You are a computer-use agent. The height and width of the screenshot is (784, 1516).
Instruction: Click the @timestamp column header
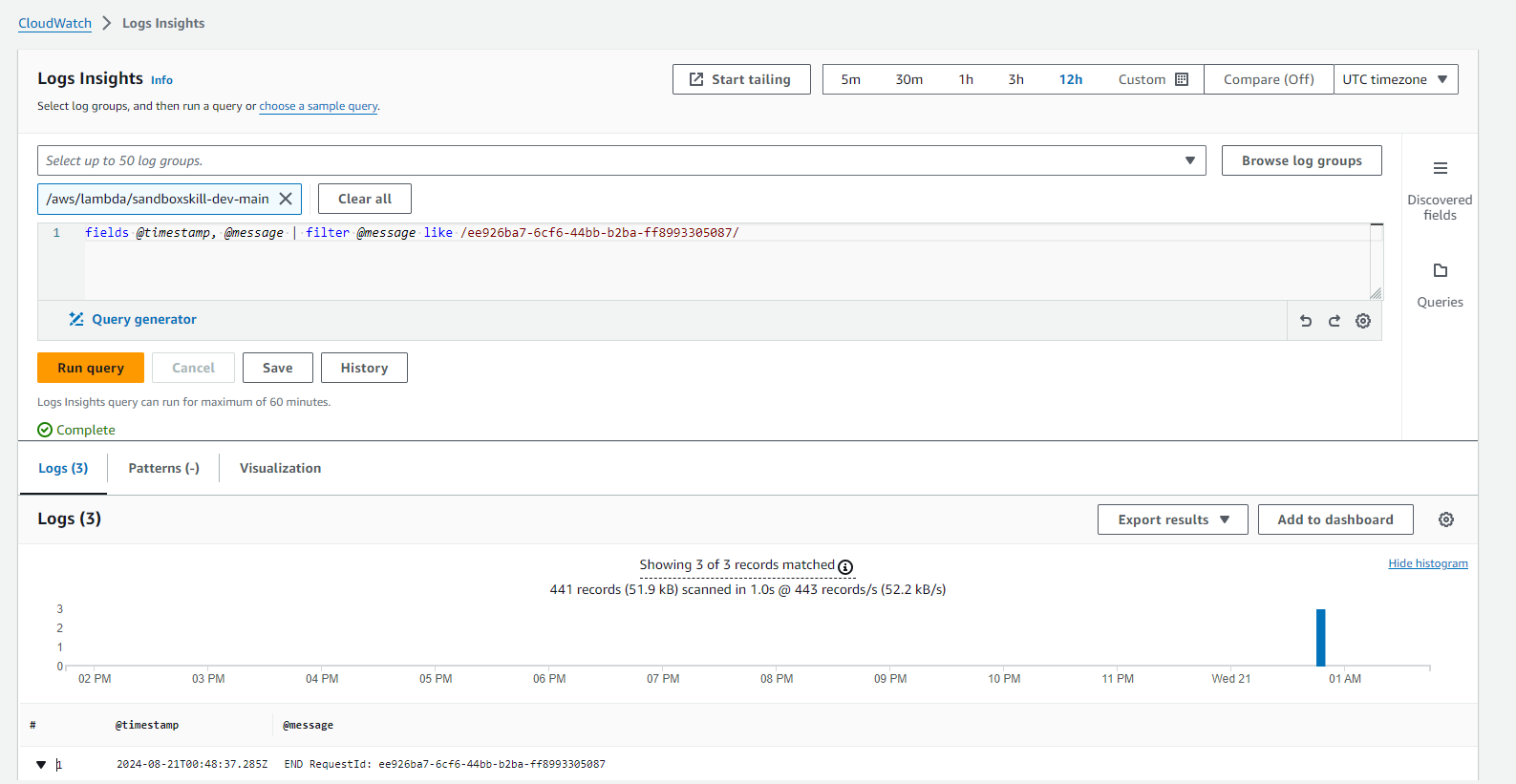point(147,725)
